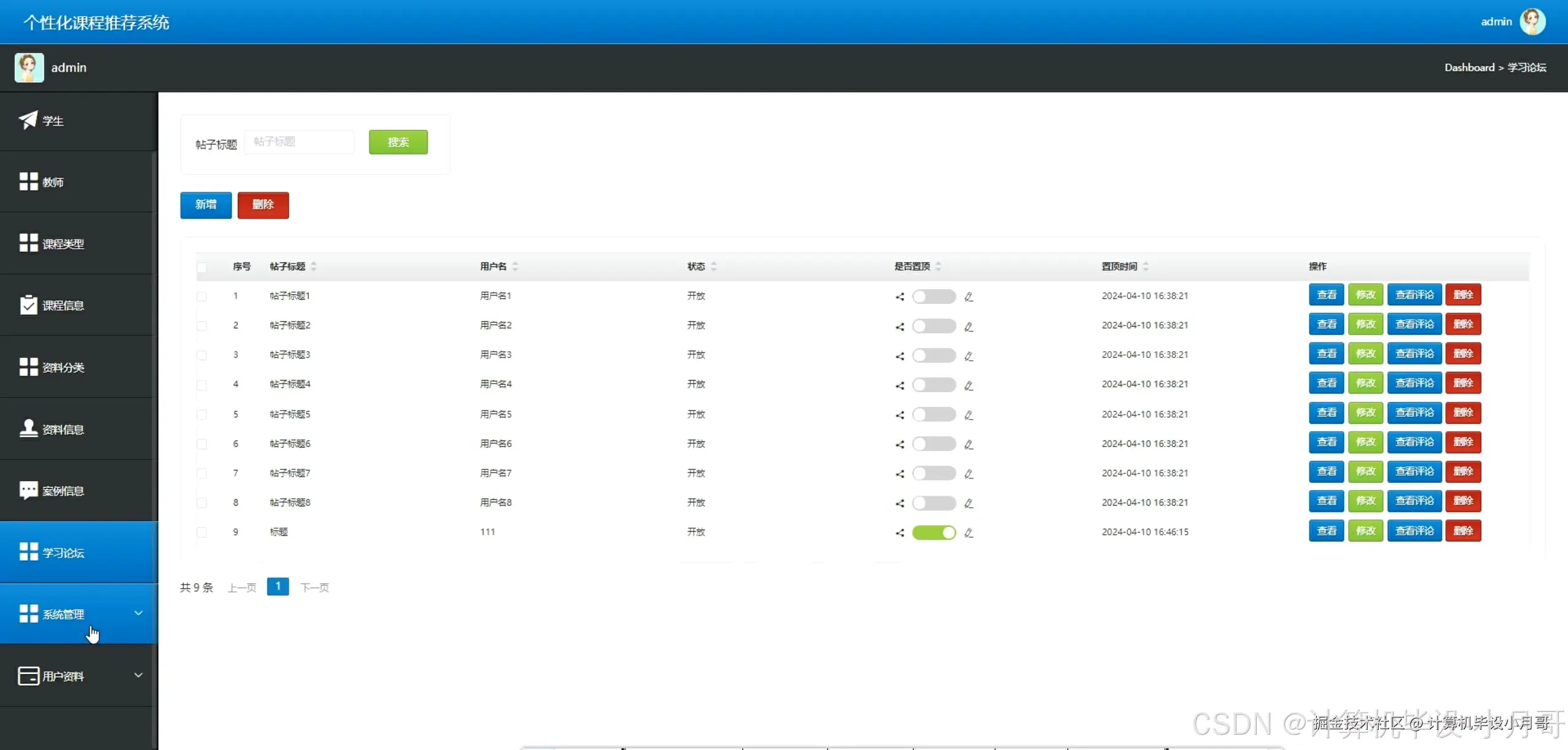Click the share icon in row 1
The width and height of the screenshot is (1568, 750).
(900, 297)
